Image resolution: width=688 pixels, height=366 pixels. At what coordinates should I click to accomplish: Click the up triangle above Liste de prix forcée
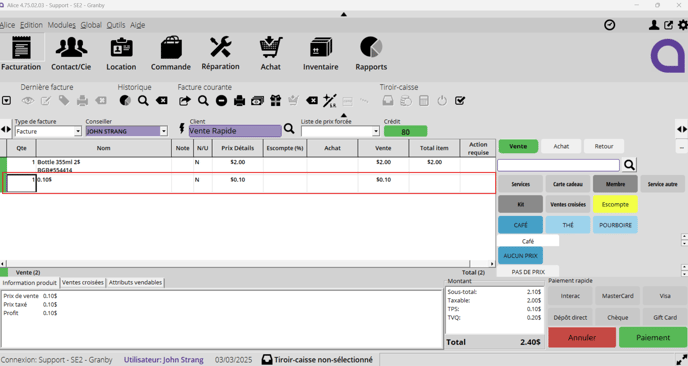coord(344,115)
